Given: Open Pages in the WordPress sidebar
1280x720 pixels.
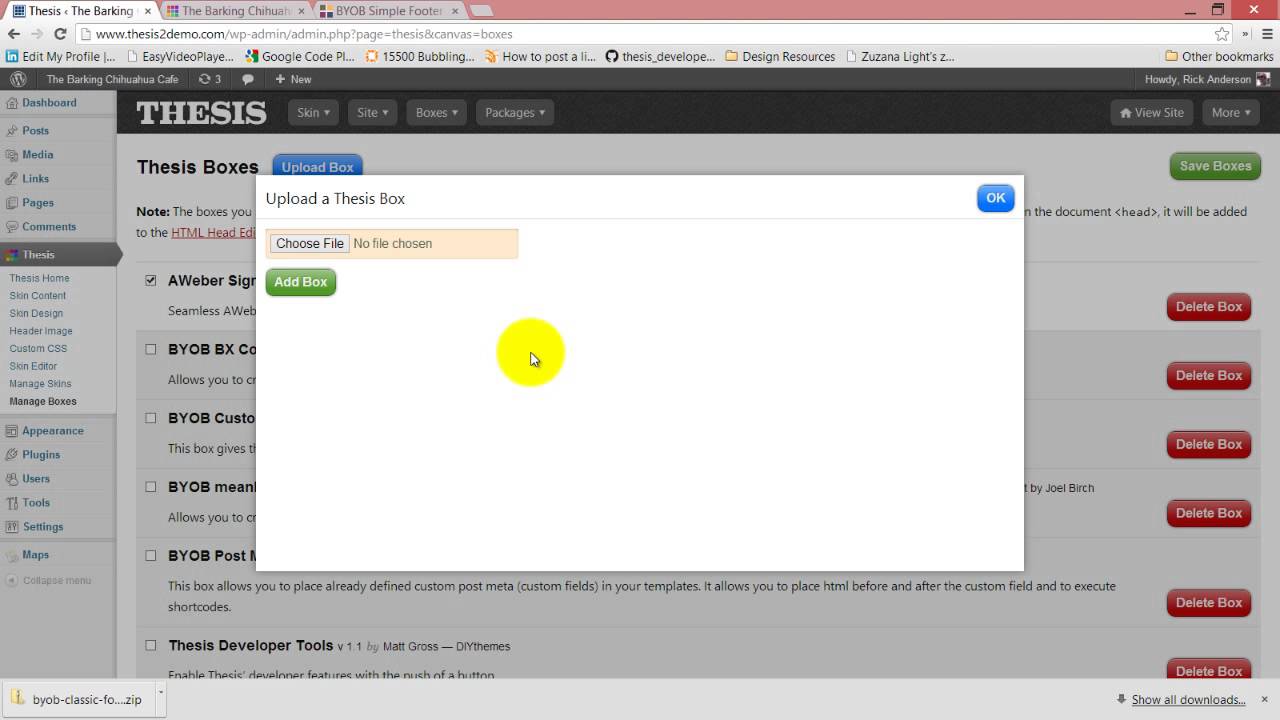Looking at the screenshot, I should click(38, 203).
